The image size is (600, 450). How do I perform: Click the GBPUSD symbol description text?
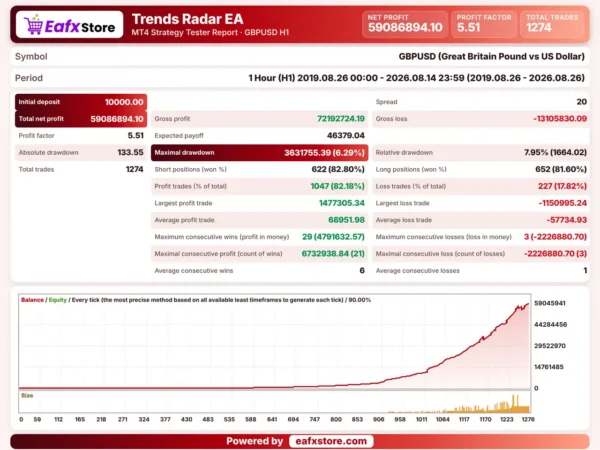(491, 56)
